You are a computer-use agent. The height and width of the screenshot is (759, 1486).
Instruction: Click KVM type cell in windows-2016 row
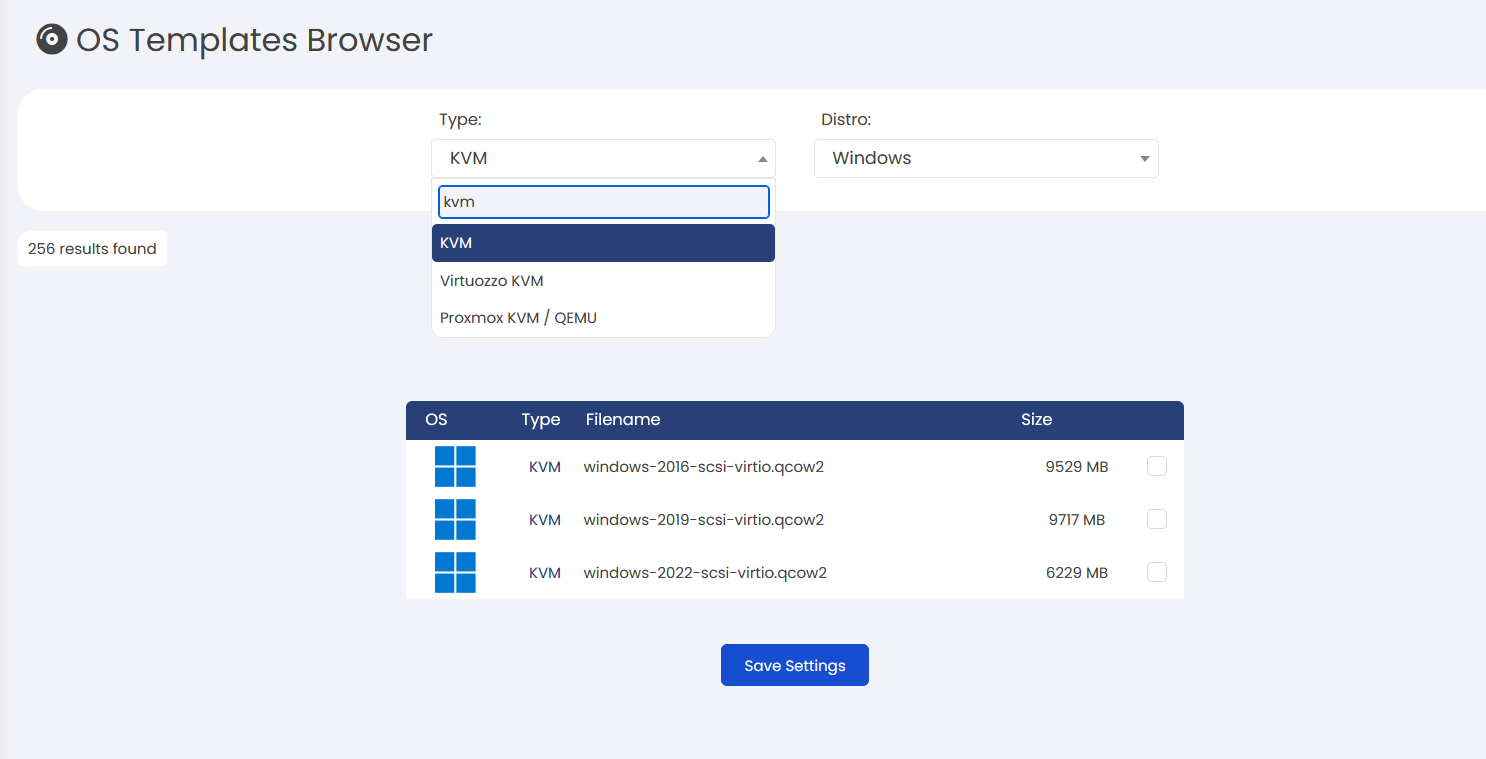tap(545, 467)
